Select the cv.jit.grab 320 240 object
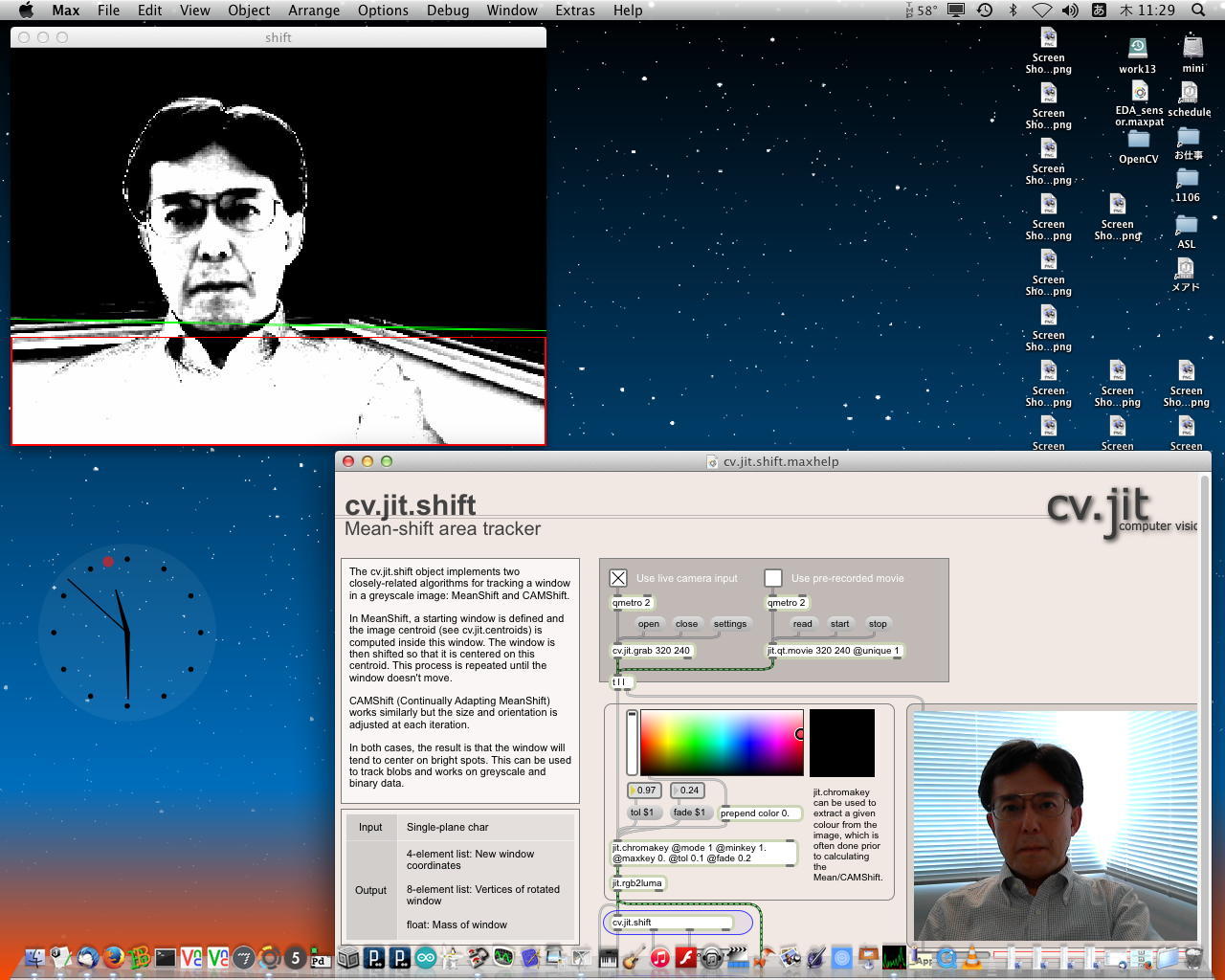 652,651
